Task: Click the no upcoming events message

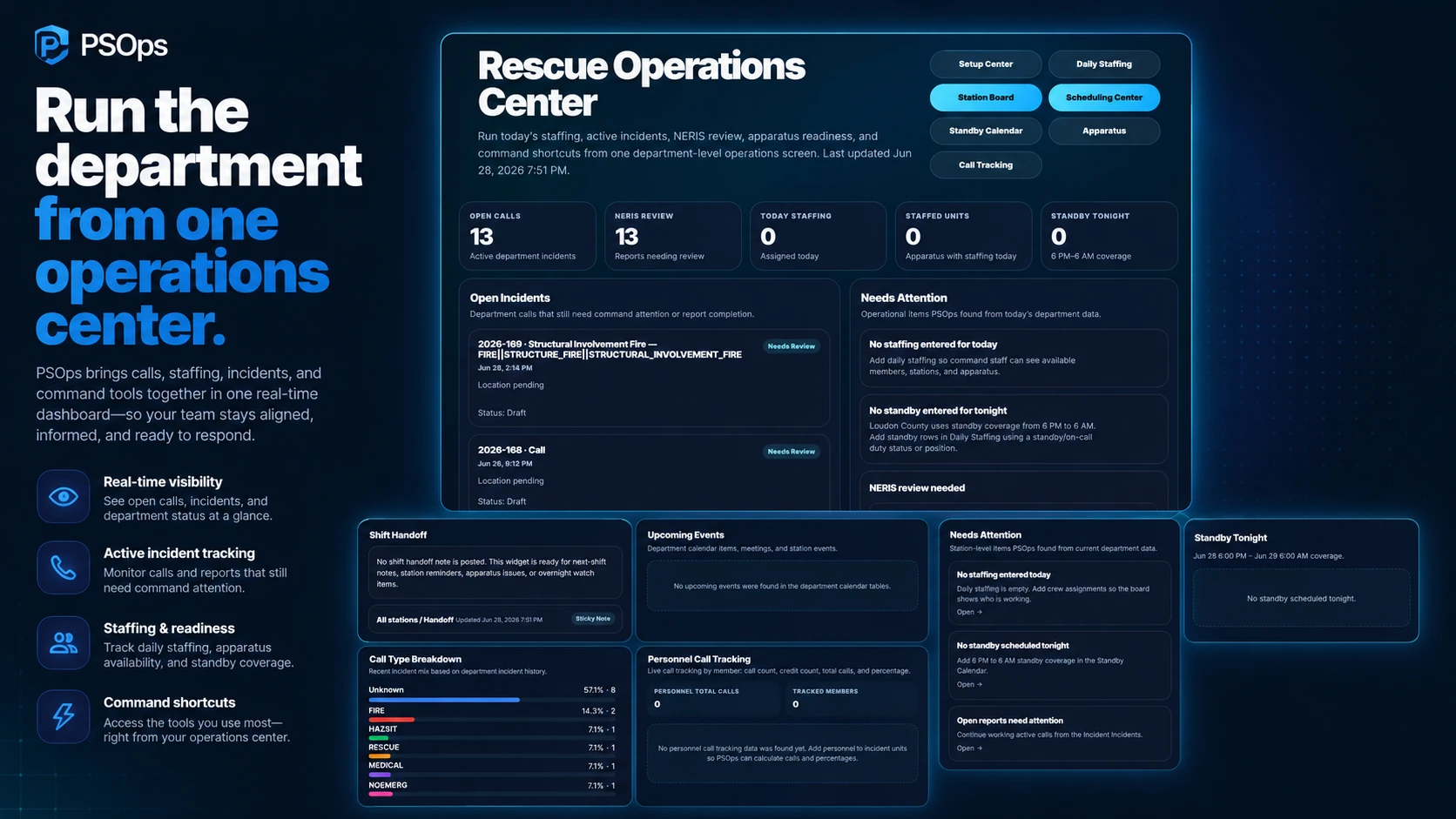Action: [x=782, y=586]
